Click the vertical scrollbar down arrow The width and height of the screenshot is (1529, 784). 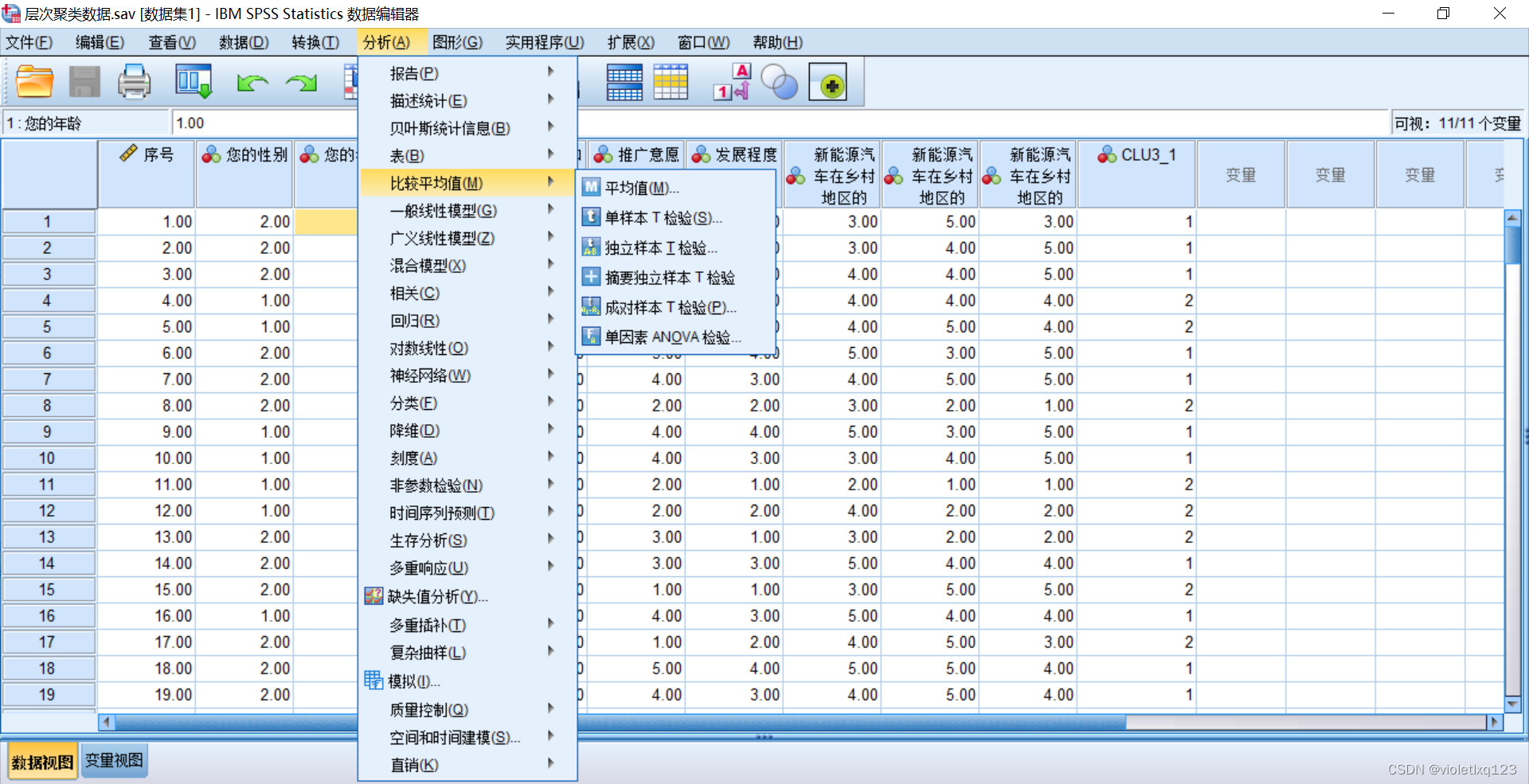point(1512,704)
